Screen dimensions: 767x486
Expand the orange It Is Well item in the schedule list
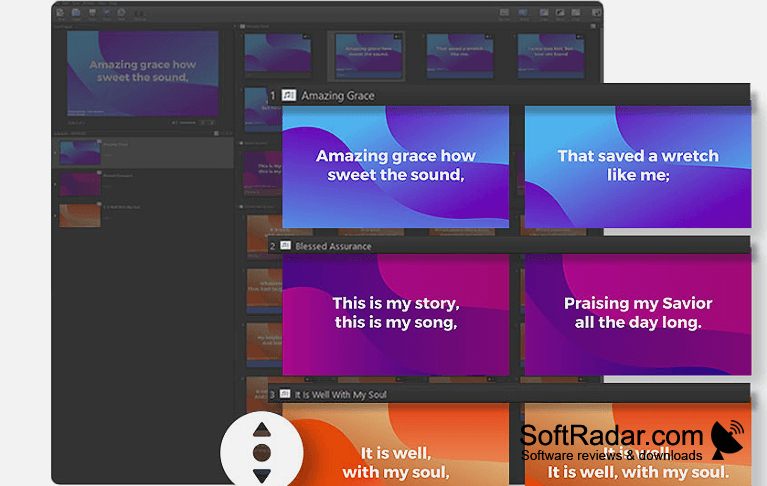[x=55, y=216]
